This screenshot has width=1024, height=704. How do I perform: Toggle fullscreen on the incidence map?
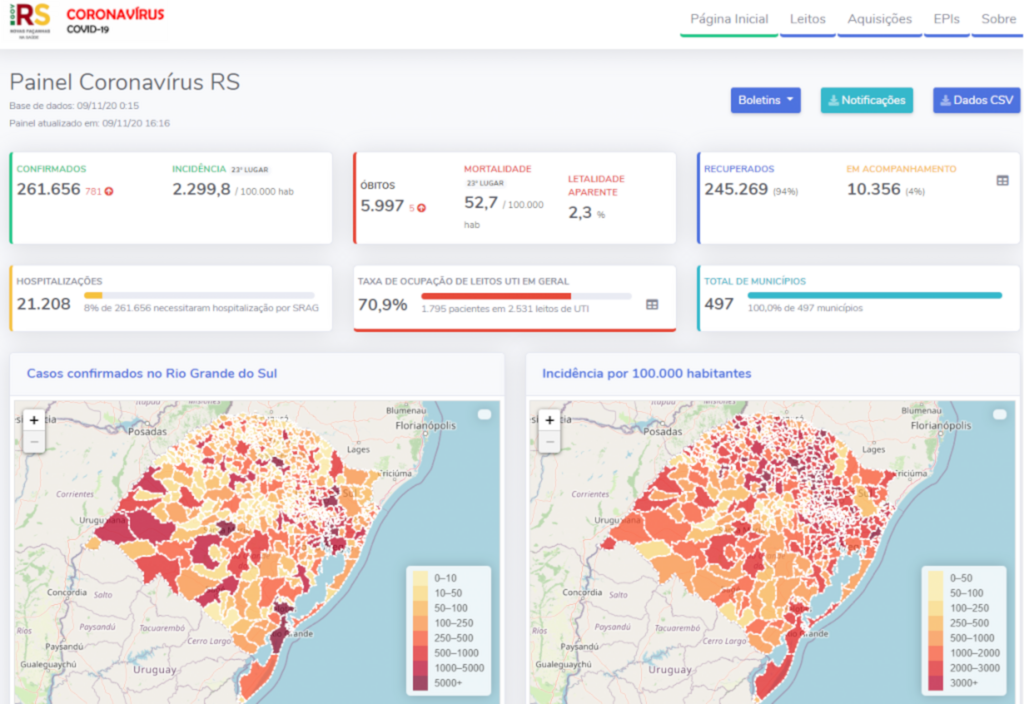coord(999,414)
